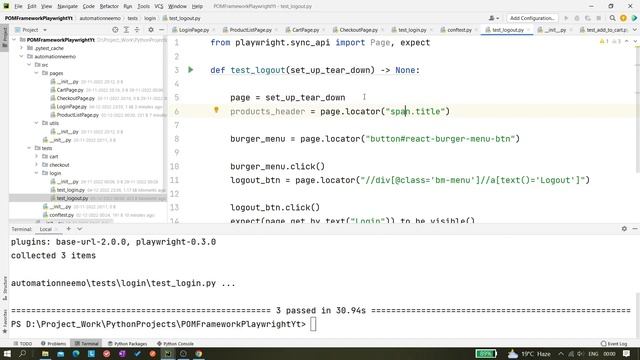Switch to test_login.py editor tab
The image size is (640, 360).
[412, 30]
